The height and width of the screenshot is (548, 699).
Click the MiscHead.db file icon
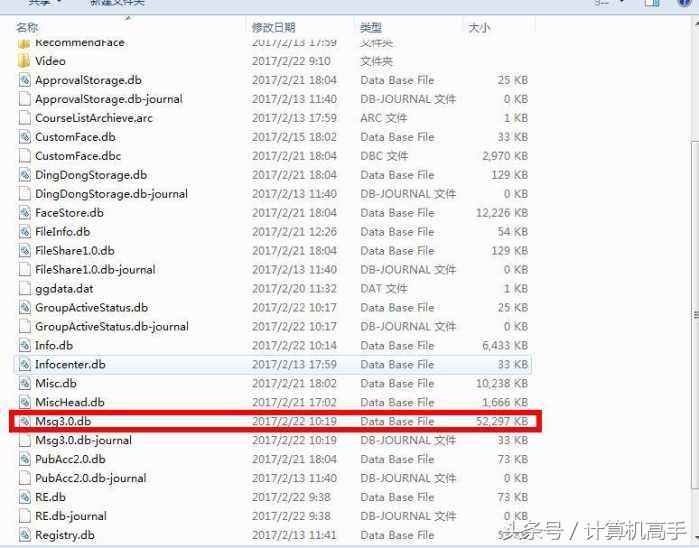tap(25, 402)
